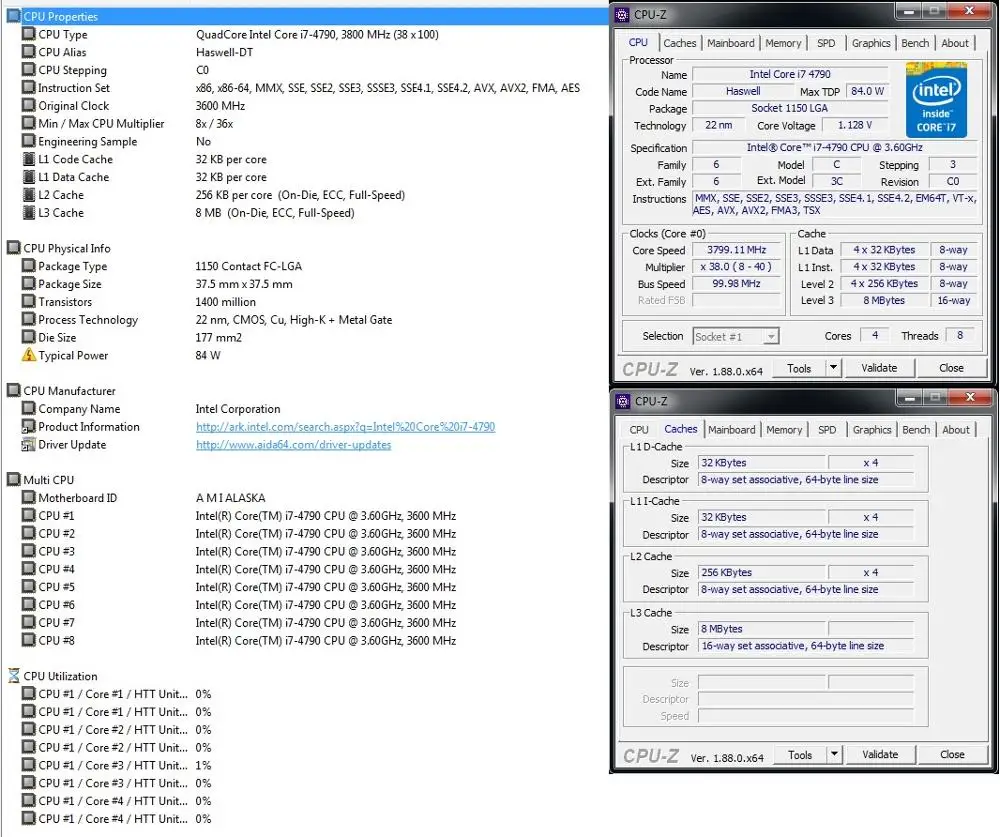
Task: Open Graphics tab in upper CPU-Z window
Action: pyautogui.click(x=871, y=43)
